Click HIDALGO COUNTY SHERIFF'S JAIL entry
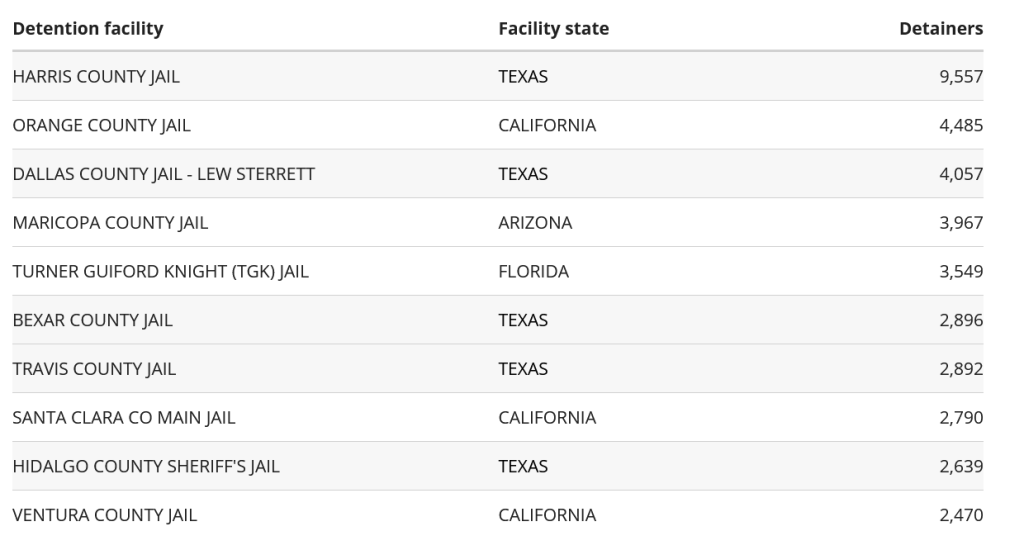This screenshot has width=1024, height=550. [x=146, y=467]
